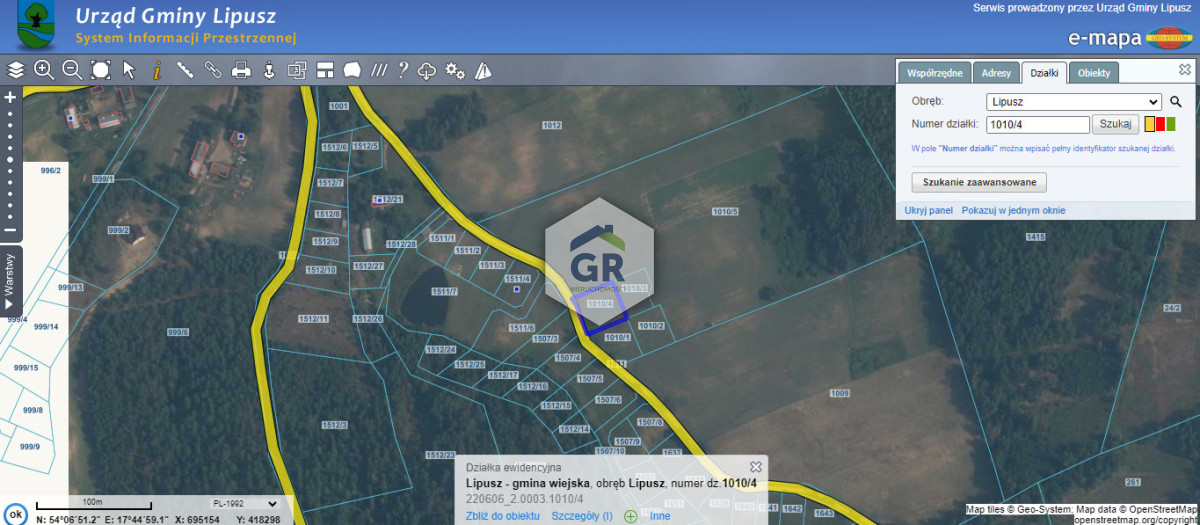Viewport: 1200px width, 525px height.
Task: Expand the Warstwy side panel
Action: 9,279
